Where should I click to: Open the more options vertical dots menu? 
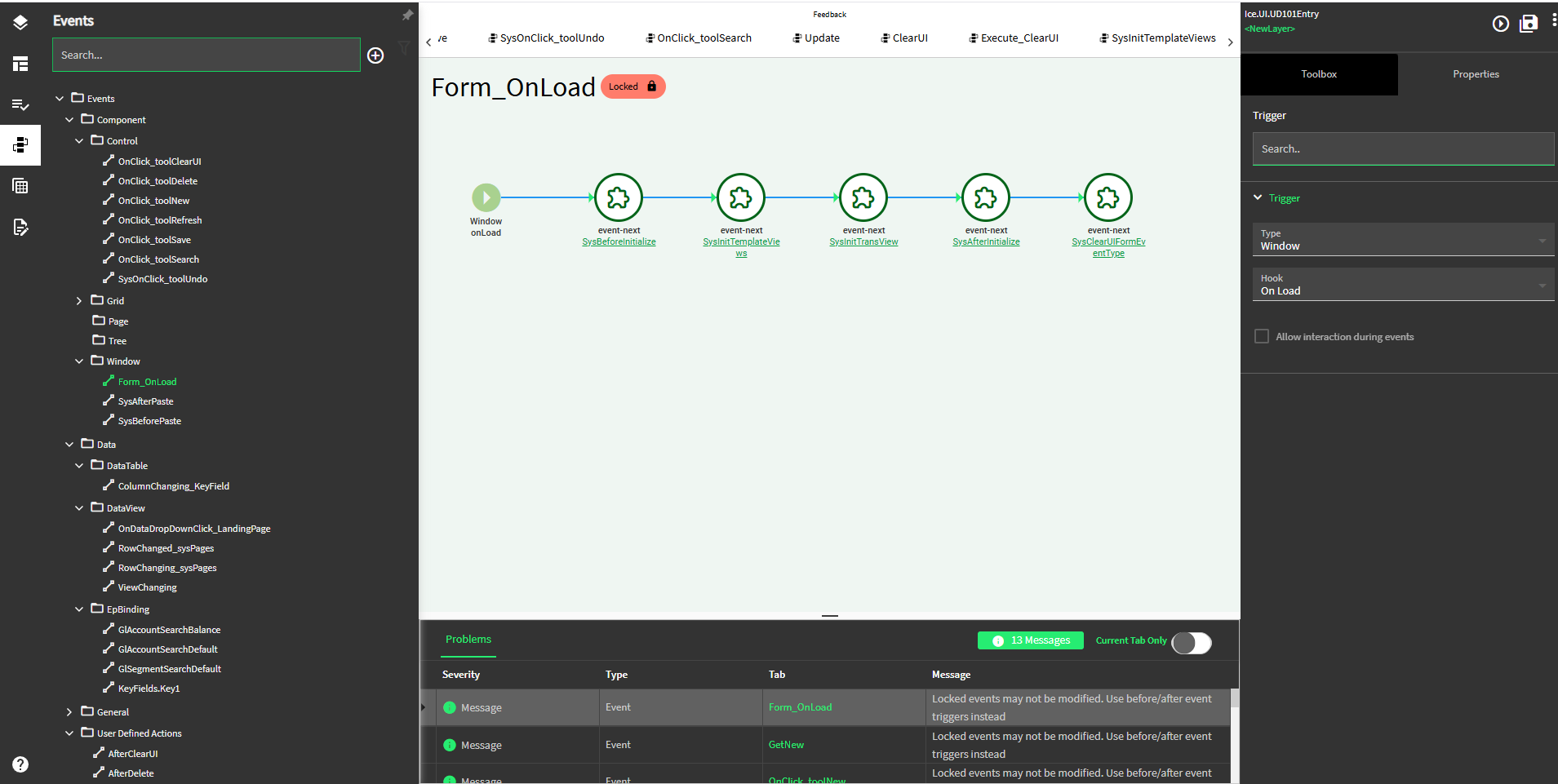coord(1553,20)
